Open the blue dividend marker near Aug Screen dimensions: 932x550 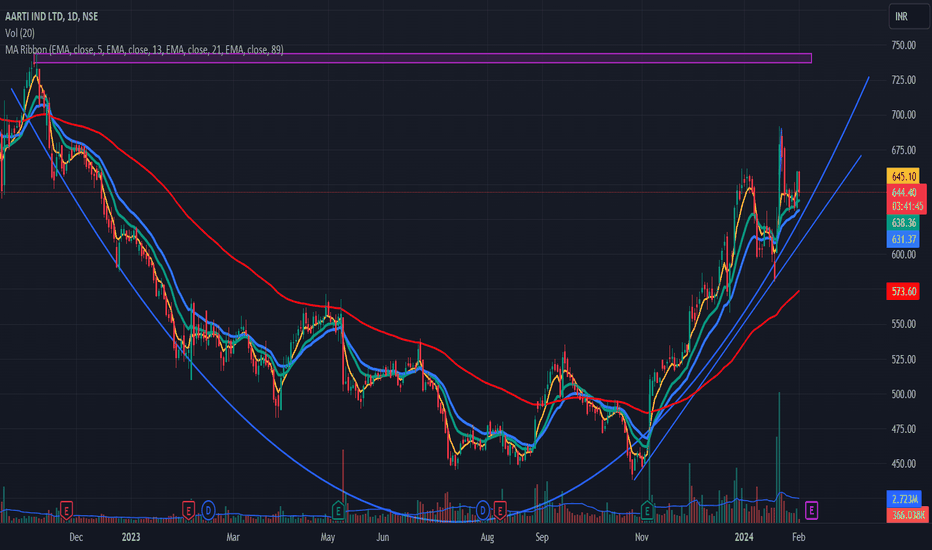click(483, 510)
